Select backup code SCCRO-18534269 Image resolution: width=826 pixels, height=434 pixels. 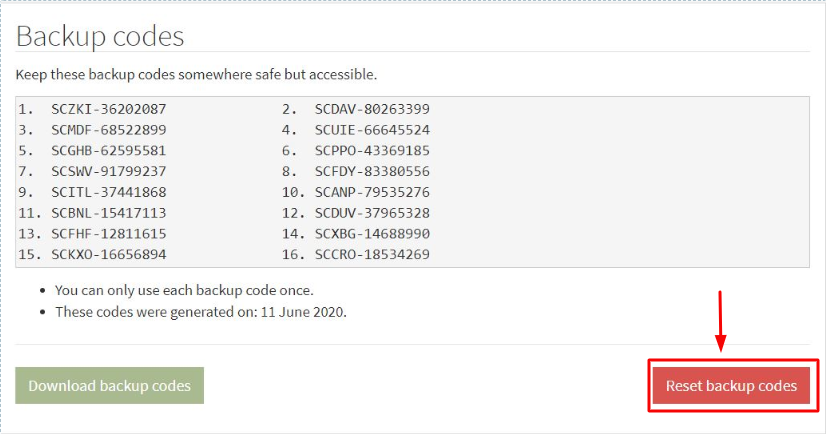[x=372, y=254]
